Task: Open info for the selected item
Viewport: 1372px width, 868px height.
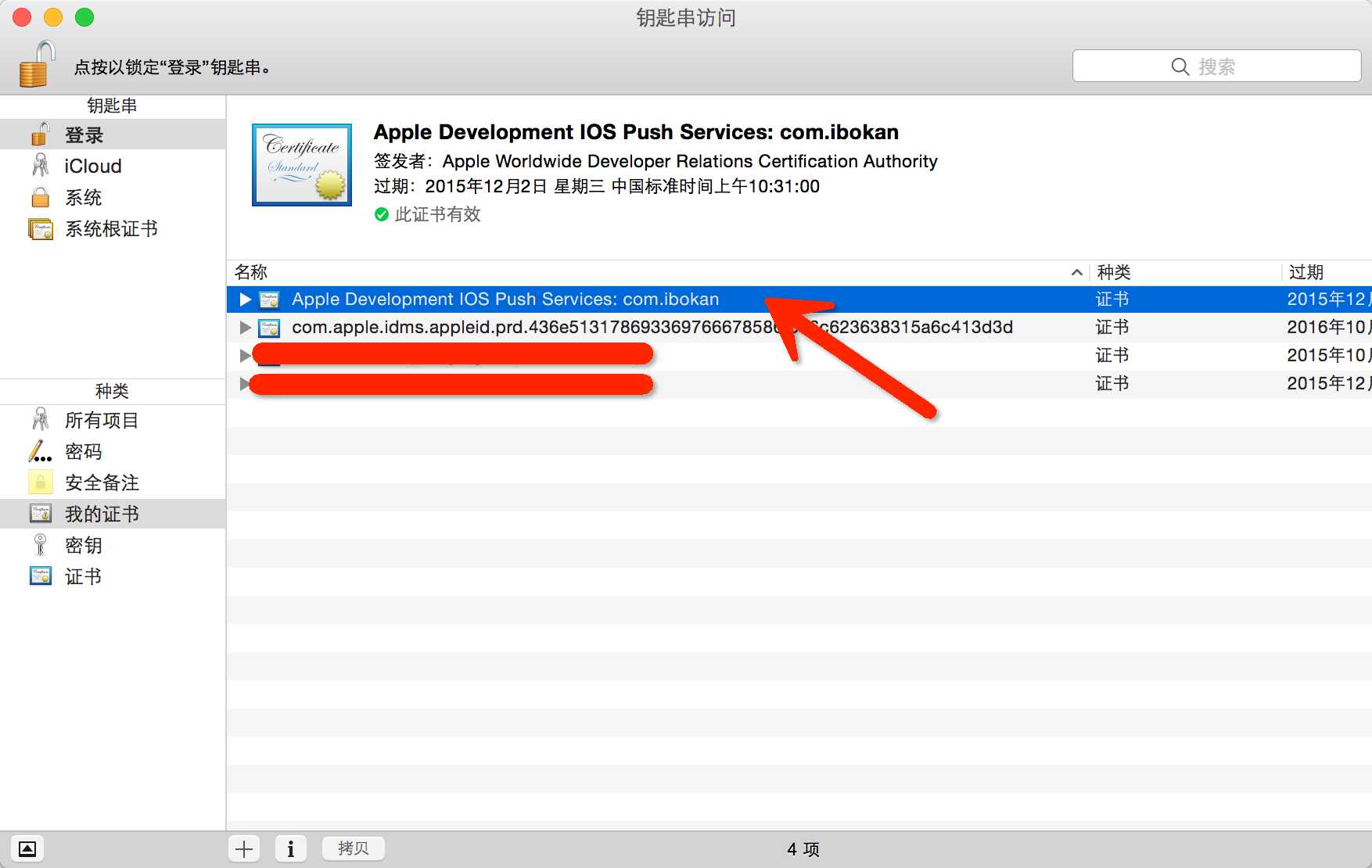Action: (291, 848)
